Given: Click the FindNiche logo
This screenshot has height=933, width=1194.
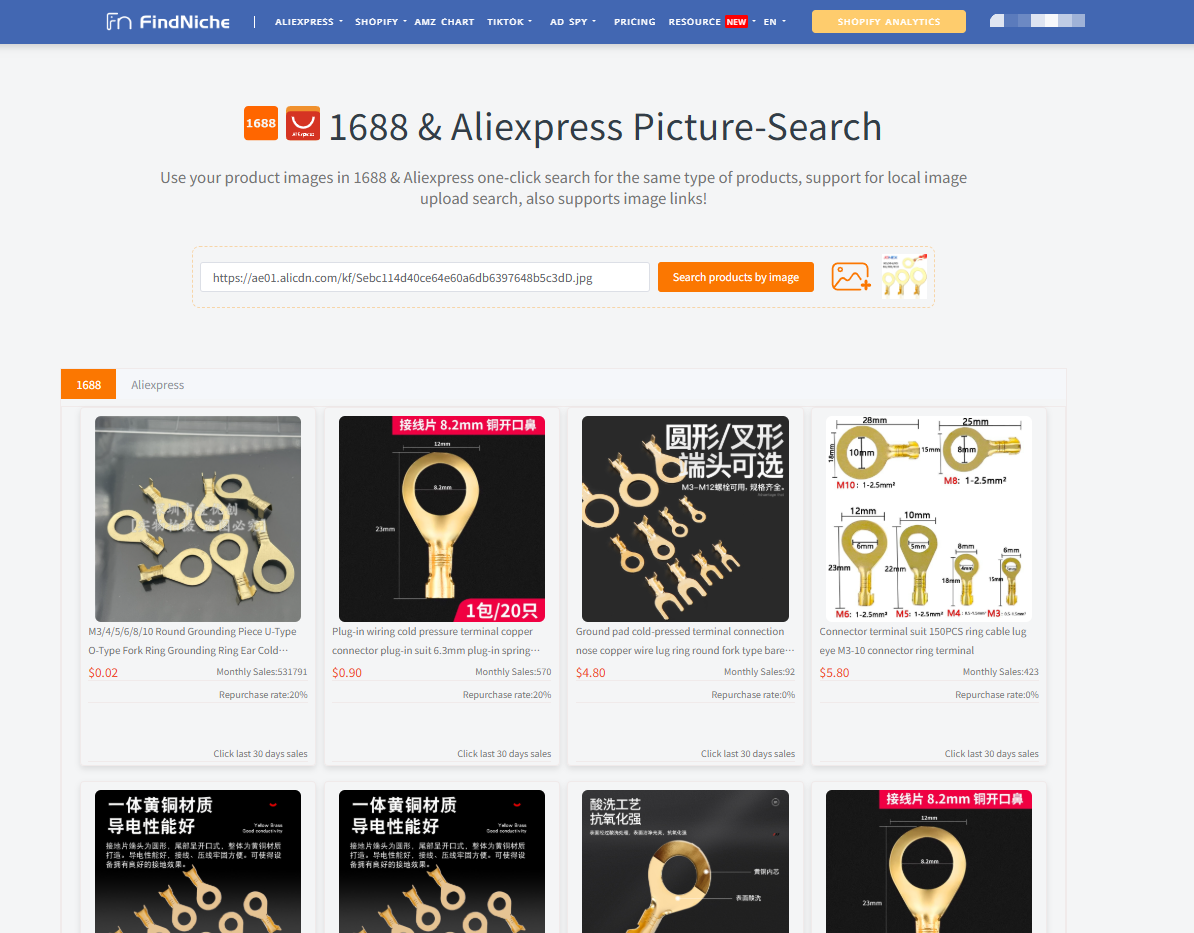Looking at the screenshot, I should click(x=168, y=21).
